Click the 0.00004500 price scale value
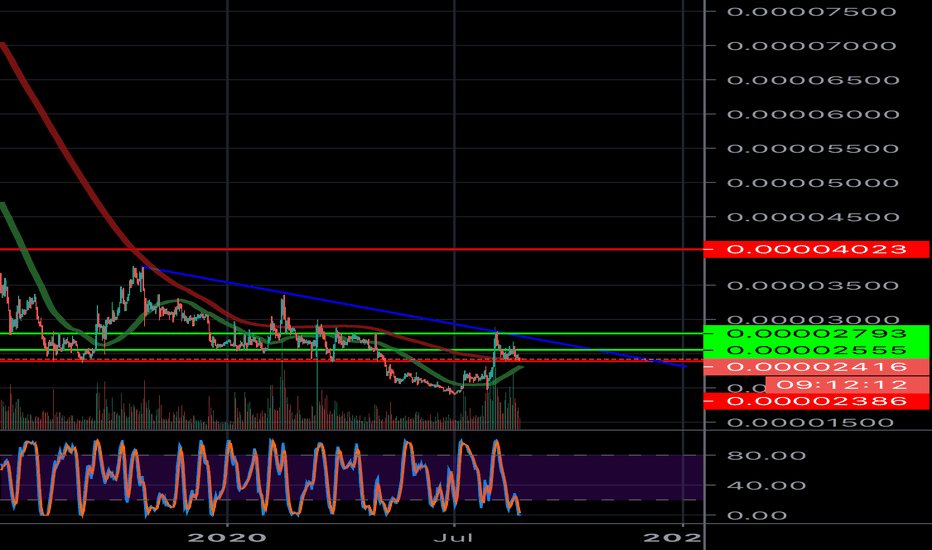This screenshot has width=932, height=550. click(813, 217)
